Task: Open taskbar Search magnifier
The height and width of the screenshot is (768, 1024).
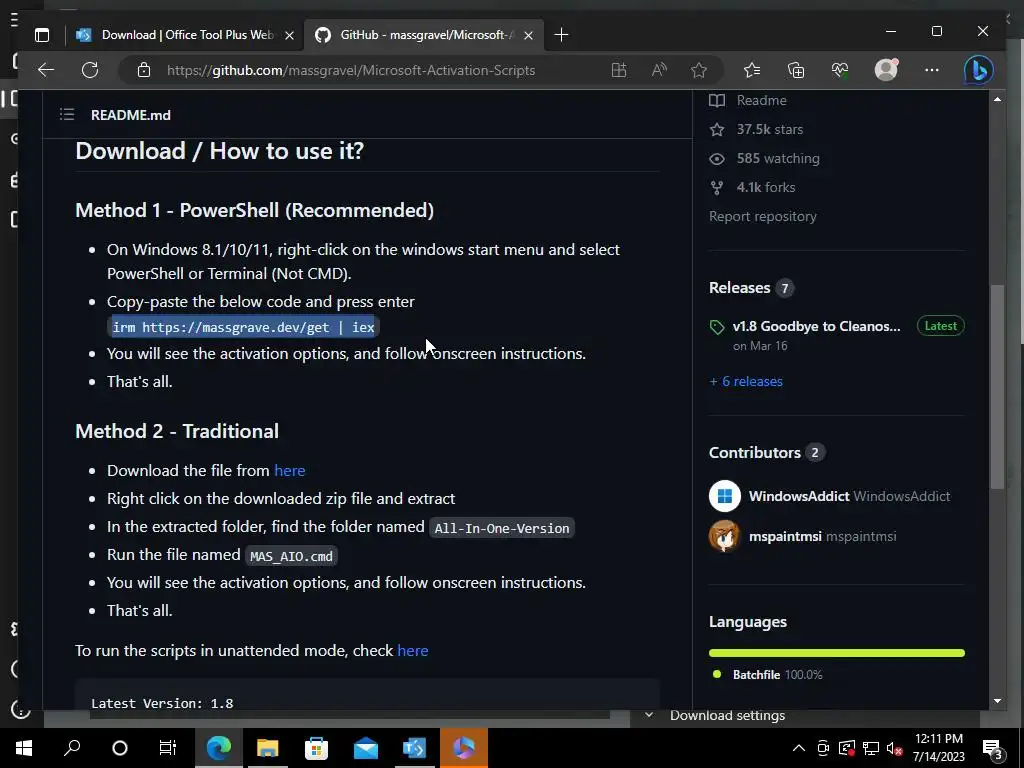Action: click(72, 748)
